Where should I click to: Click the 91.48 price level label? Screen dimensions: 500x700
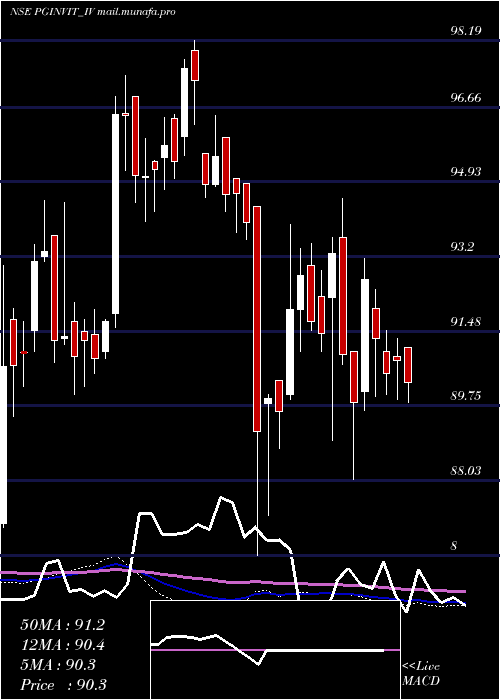466,321
